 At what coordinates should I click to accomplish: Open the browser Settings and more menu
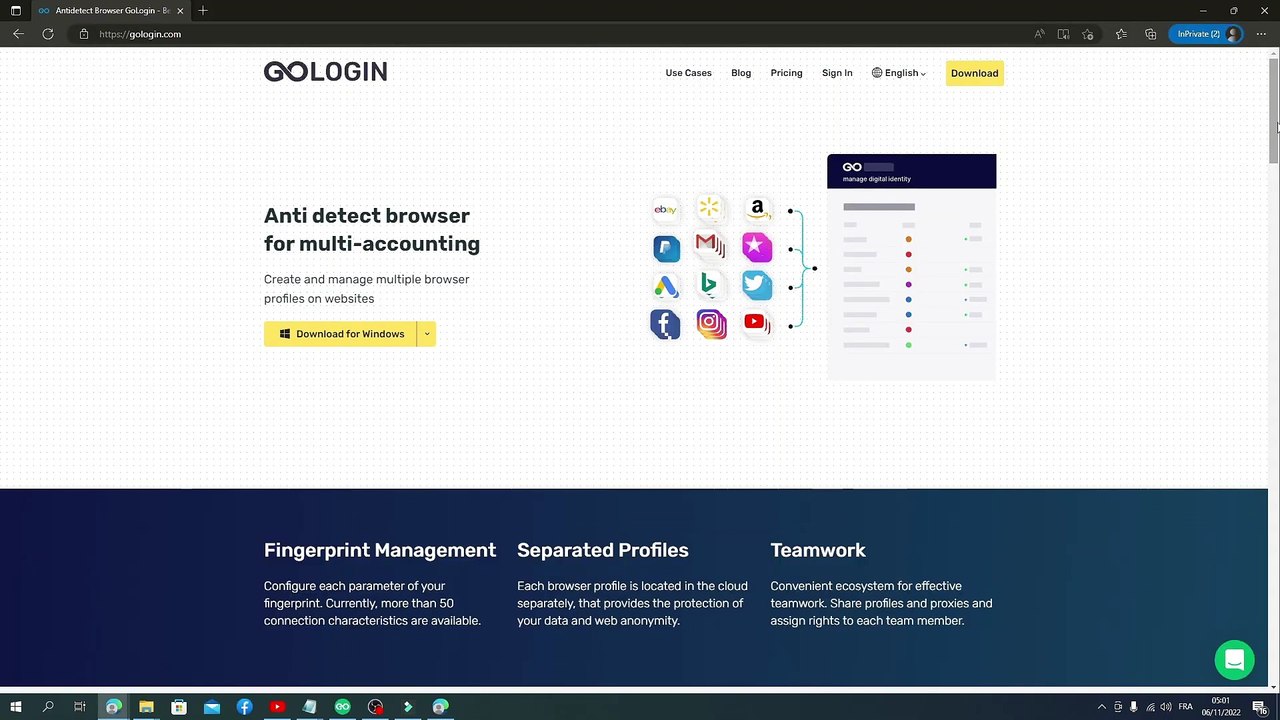point(1261,34)
